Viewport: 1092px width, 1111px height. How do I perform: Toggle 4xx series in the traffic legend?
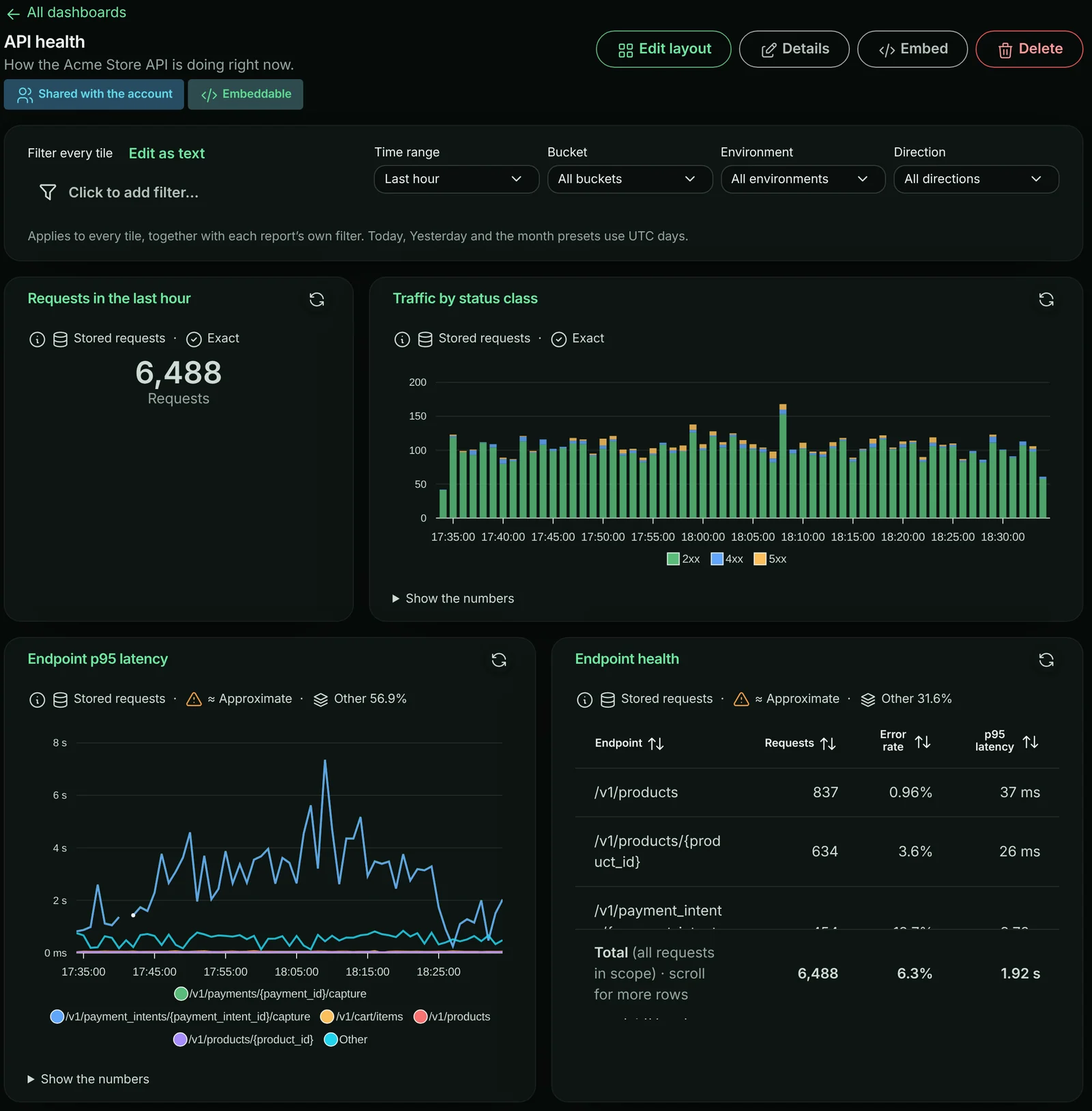point(727,559)
